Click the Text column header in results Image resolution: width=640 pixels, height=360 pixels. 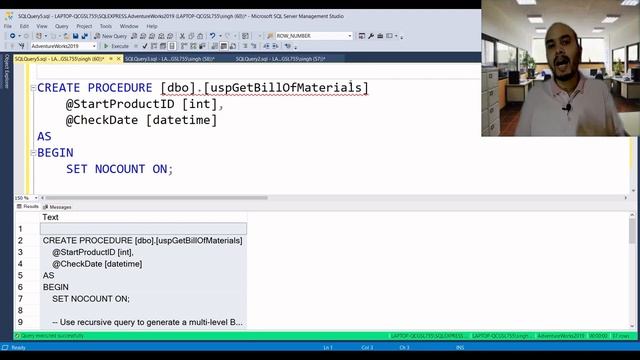[144, 218]
